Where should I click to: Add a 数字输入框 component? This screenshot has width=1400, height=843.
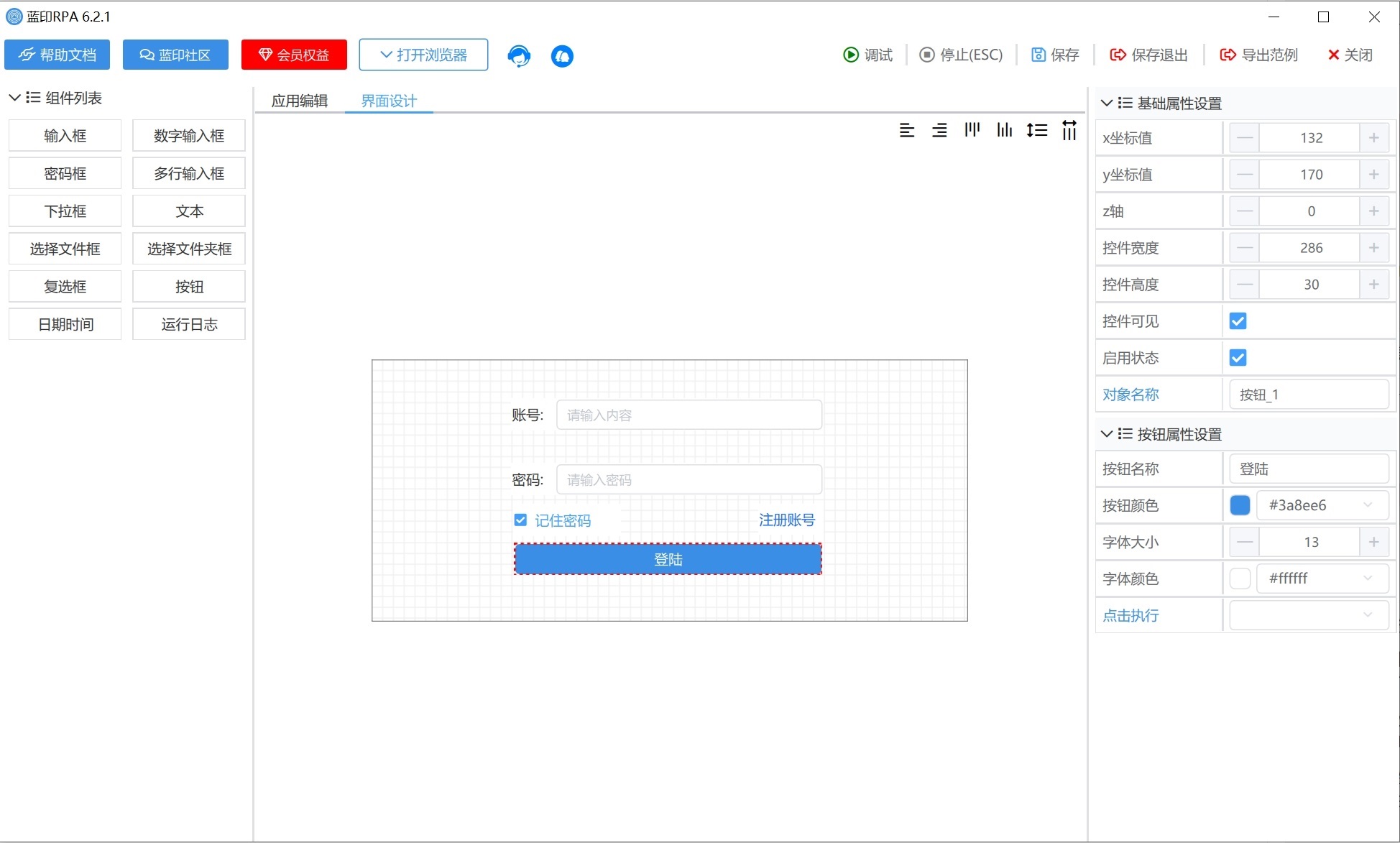coord(189,135)
